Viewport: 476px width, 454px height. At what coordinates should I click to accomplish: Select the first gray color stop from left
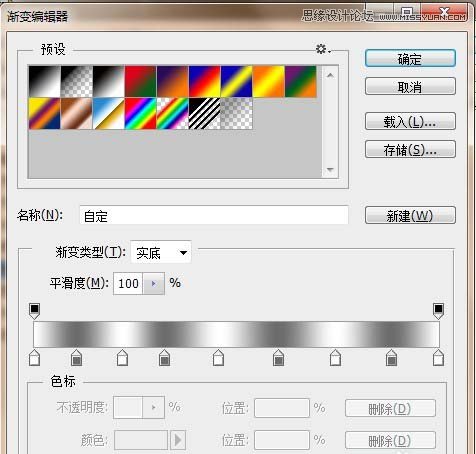click(x=76, y=358)
